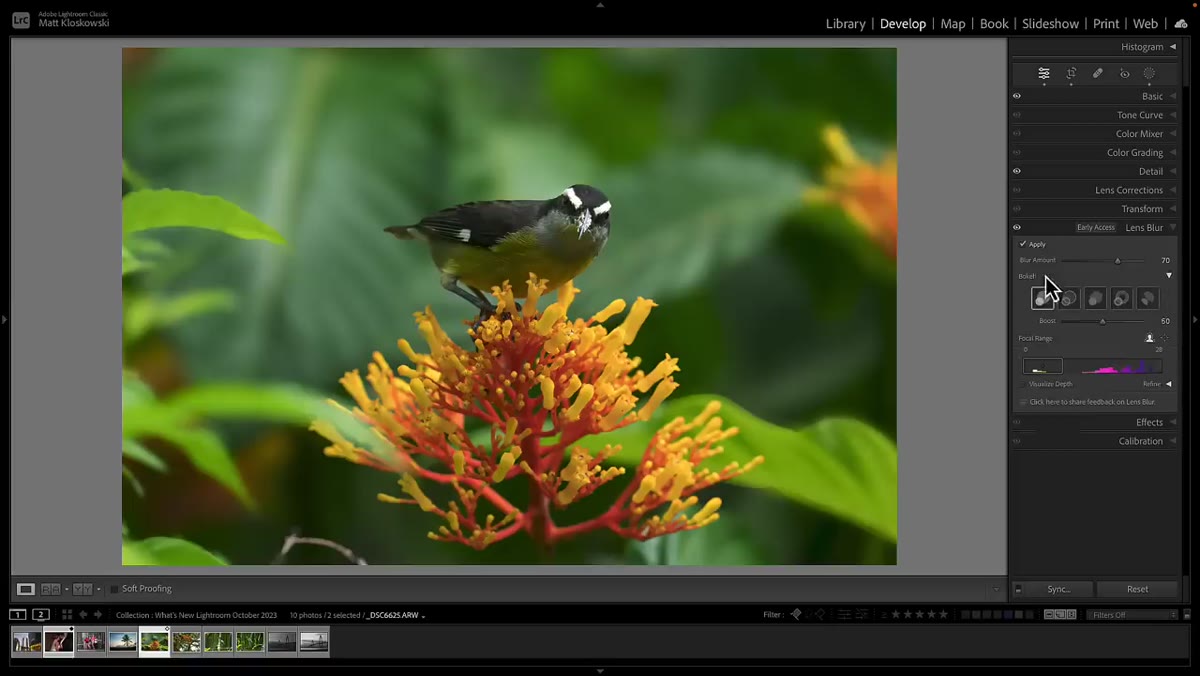Image resolution: width=1200 pixels, height=676 pixels.
Task: Click the Boost slider
Action: tap(1103, 321)
